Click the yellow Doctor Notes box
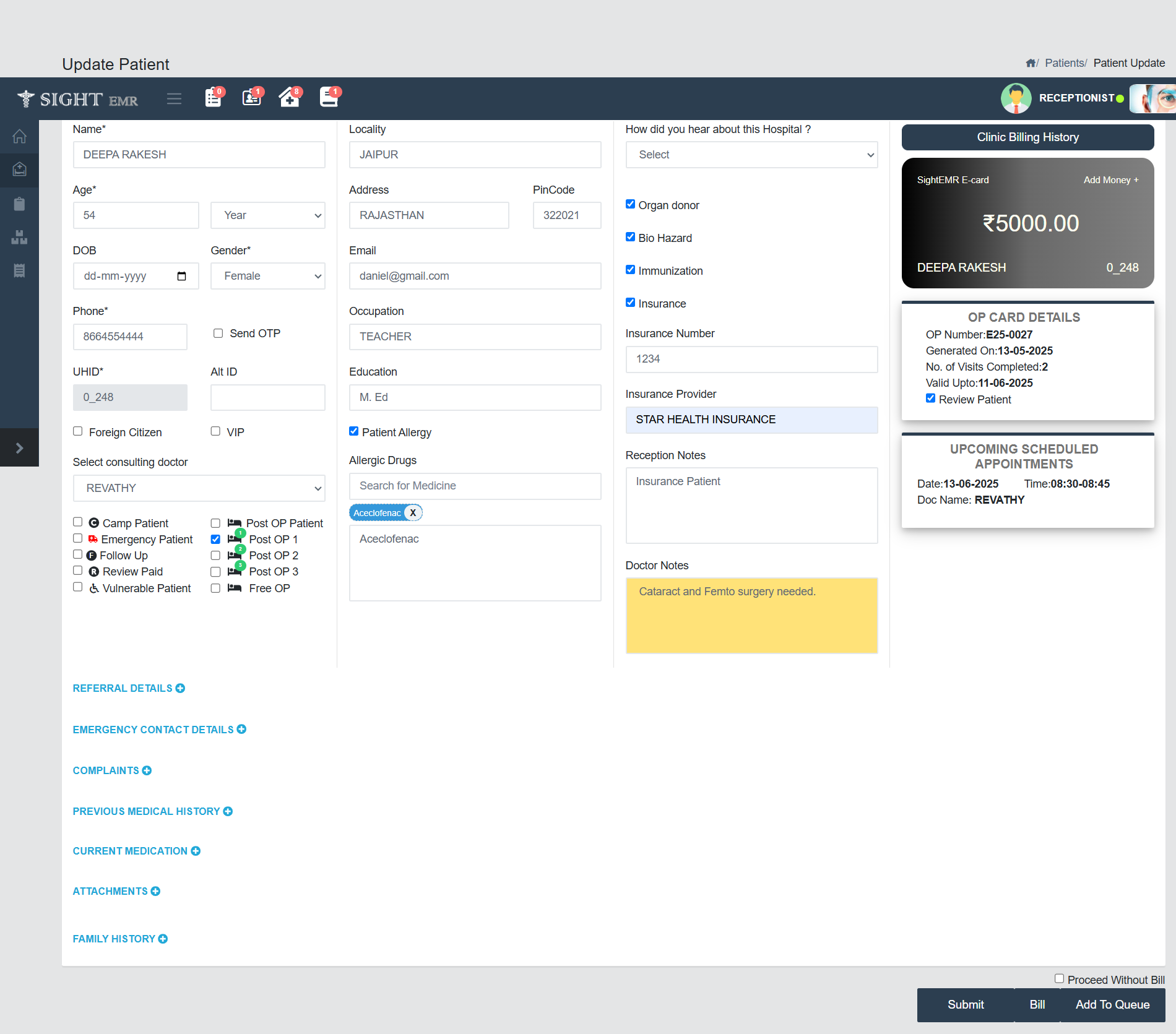 coord(751,616)
